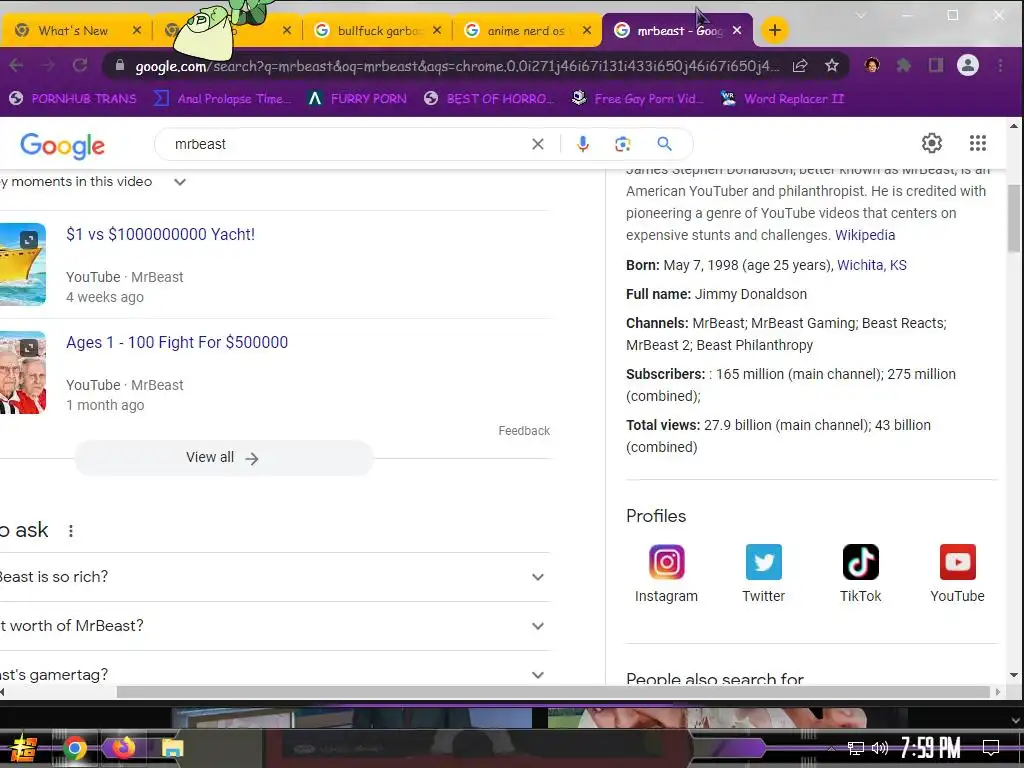This screenshot has height=768, width=1024.
Task: Read the 'Subscribers:' fact line
Action: (790, 385)
